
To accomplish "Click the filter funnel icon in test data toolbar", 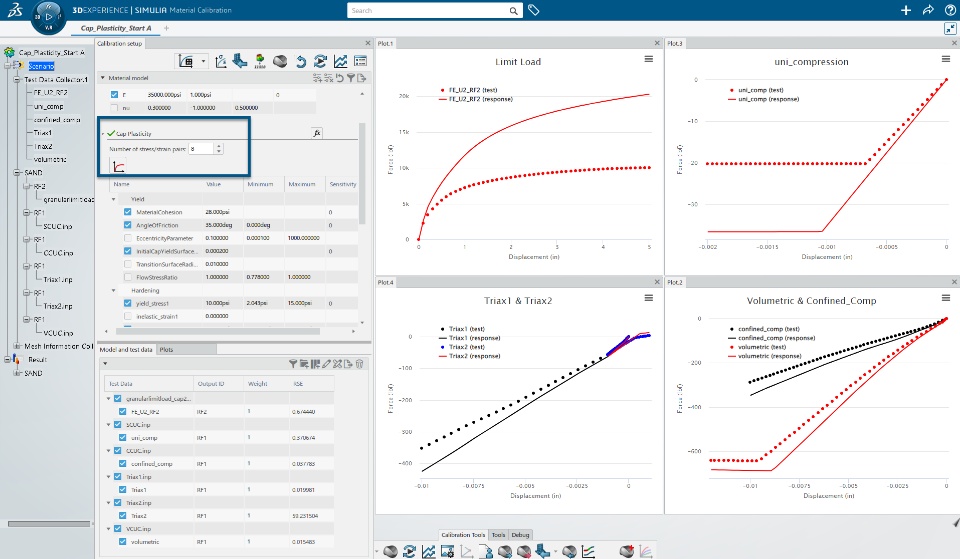I will [293, 364].
